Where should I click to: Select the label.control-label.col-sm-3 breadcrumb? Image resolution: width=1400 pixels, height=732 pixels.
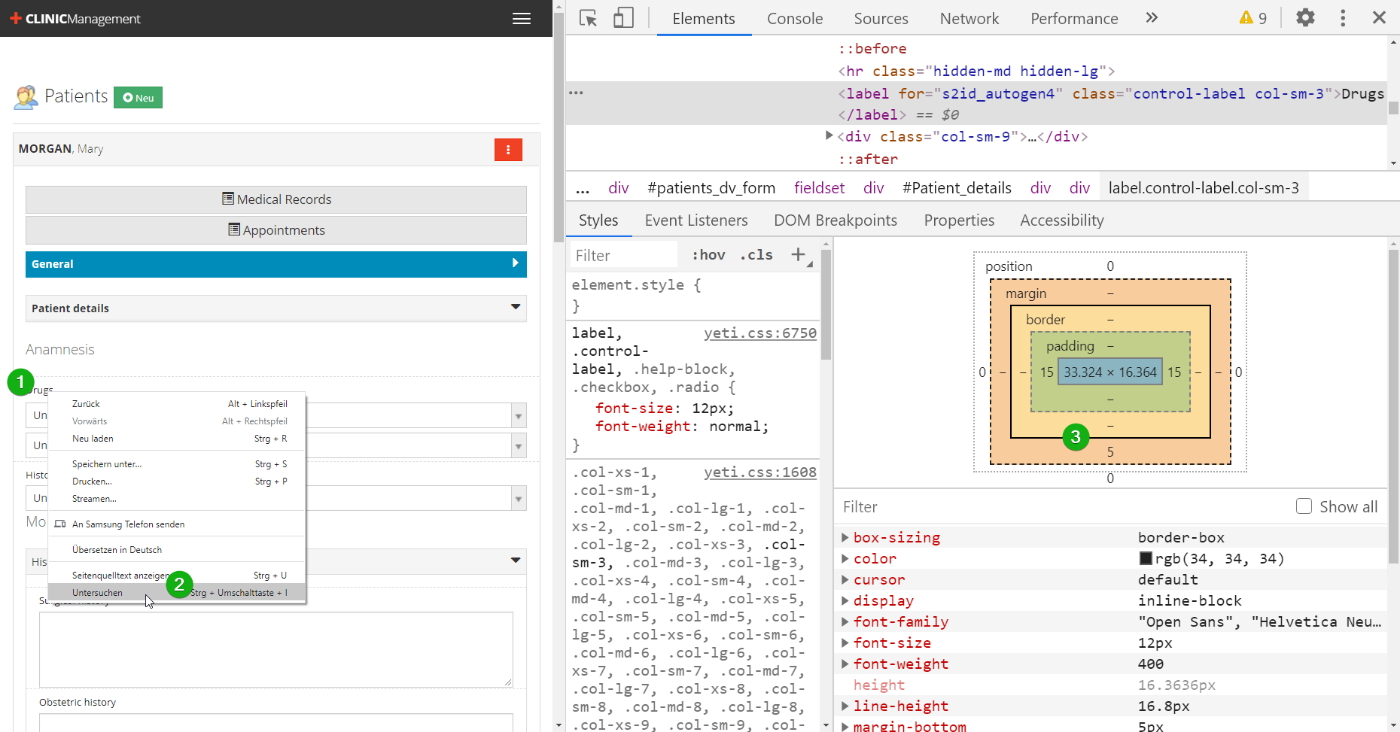point(1203,188)
